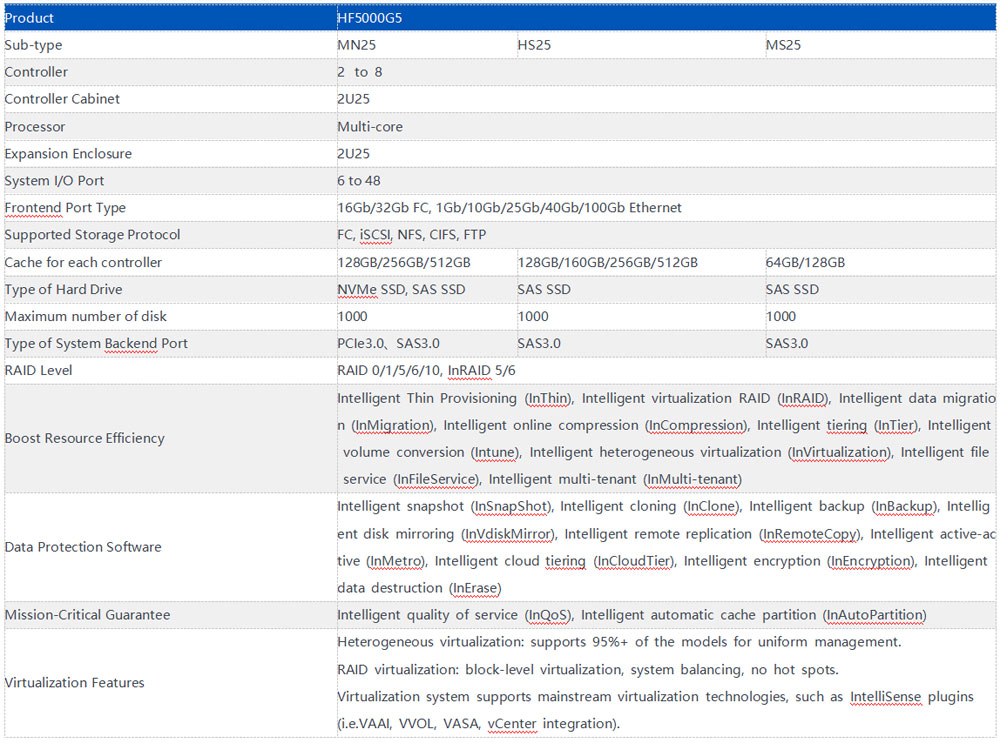Click the '16Gb/32Gb FC, 1Gb/10Gb/25Gb/40Gb/100Gb Ethernet' value
The height and width of the screenshot is (743, 1000).
[510, 208]
